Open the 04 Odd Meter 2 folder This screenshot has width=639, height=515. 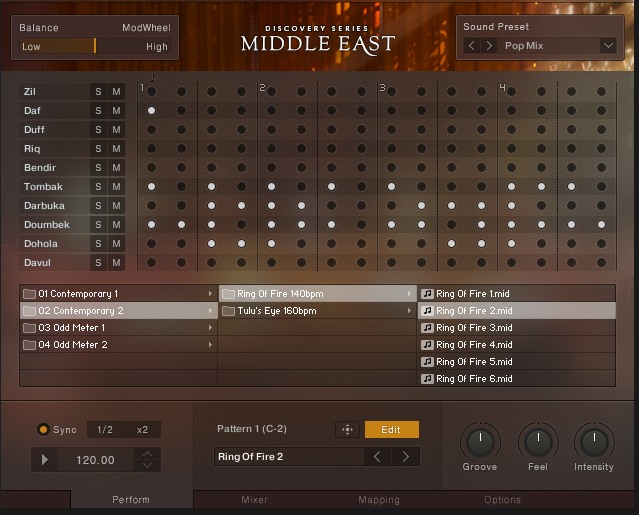point(119,345)
